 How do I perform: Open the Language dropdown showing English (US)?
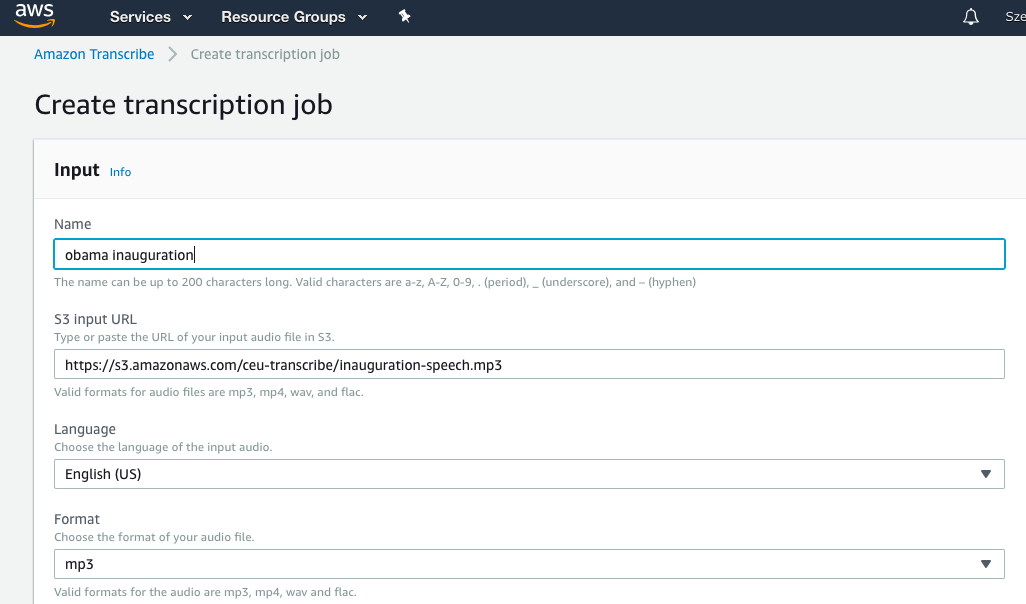[529, 474]
